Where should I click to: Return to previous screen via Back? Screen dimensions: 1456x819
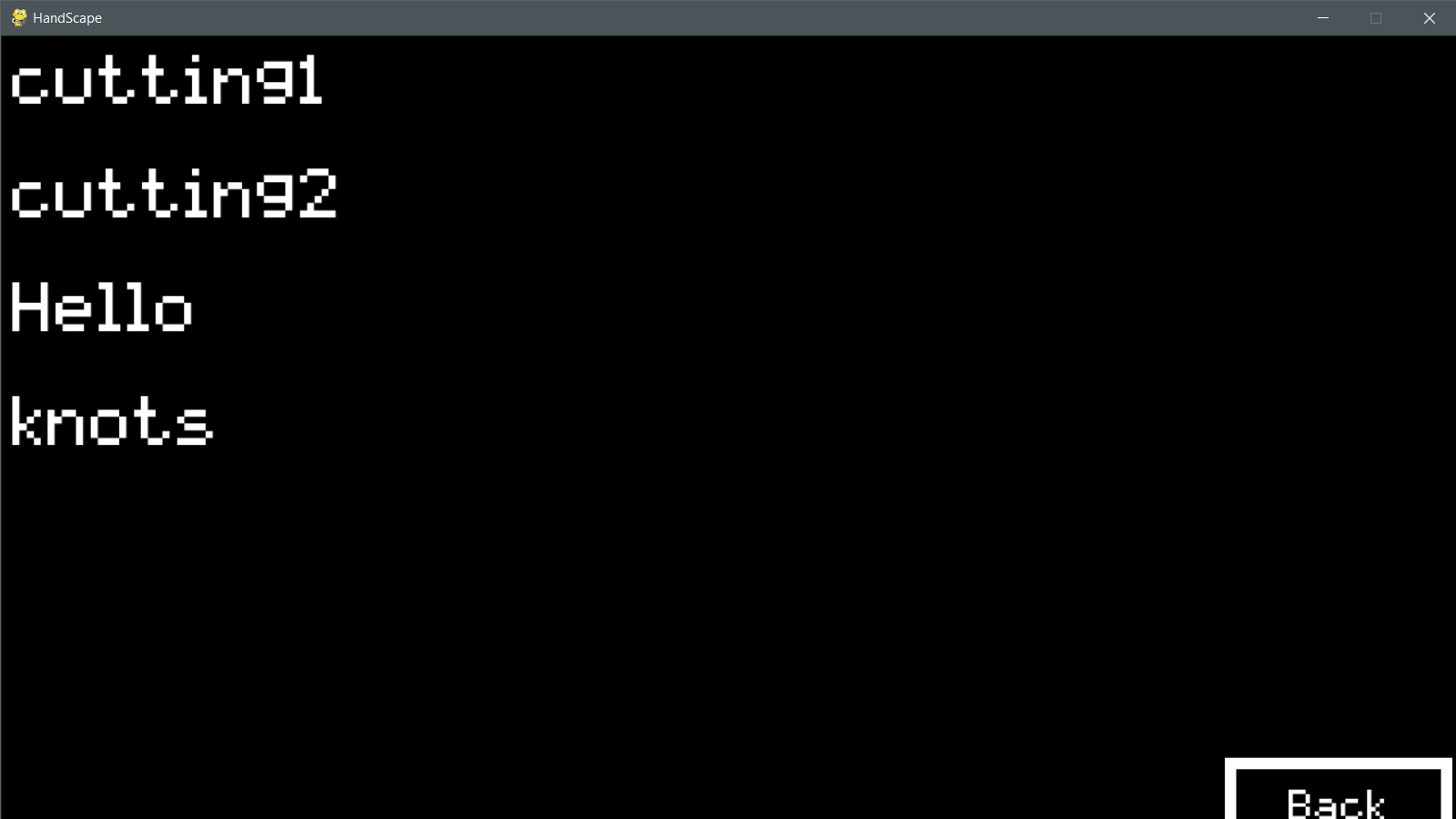click(x=1338, y=789)
